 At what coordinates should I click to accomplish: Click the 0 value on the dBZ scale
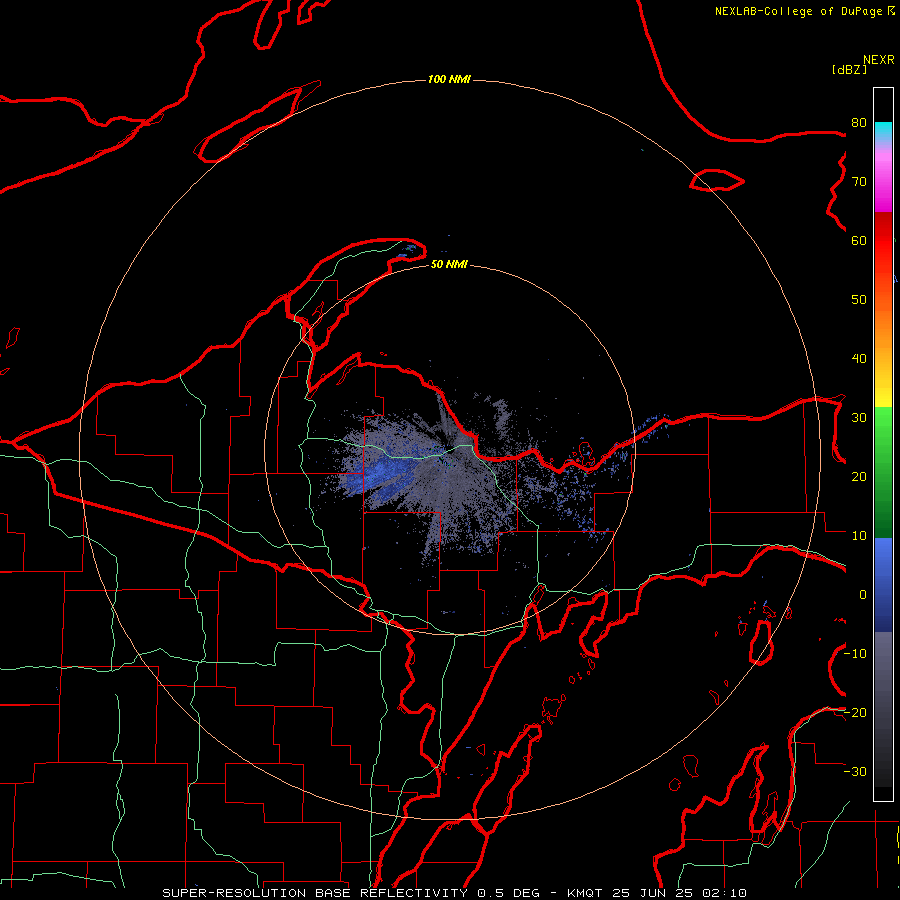[x=863, y=595]
